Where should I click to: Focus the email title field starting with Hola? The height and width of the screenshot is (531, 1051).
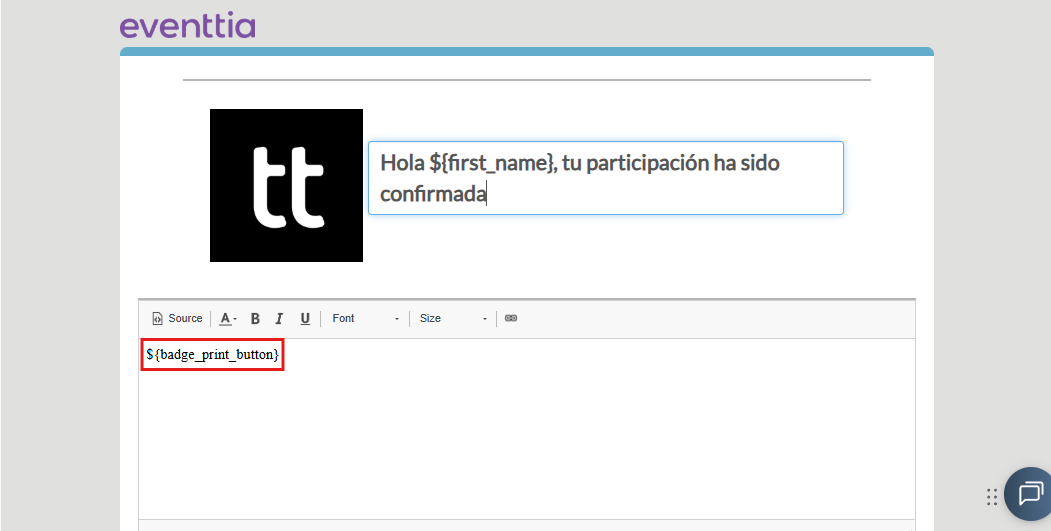606,178
